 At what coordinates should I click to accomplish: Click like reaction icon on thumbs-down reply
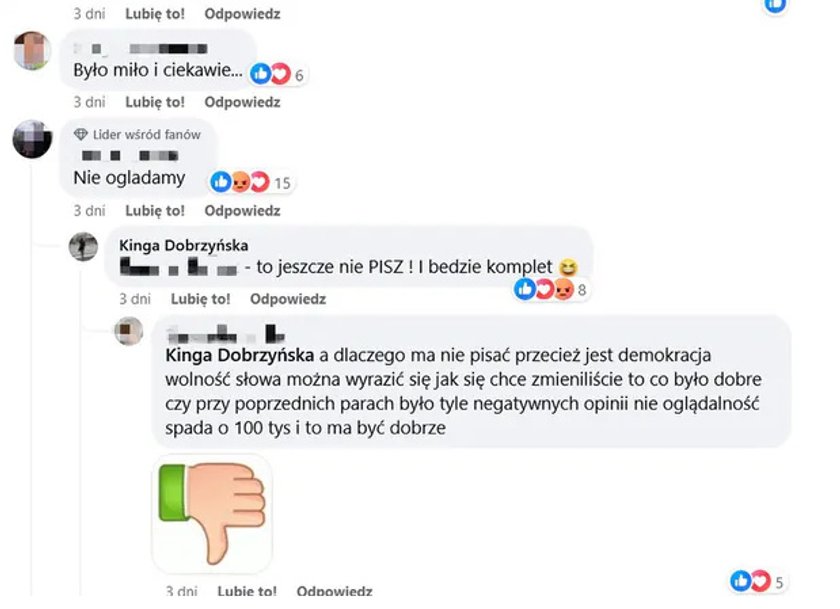pos(741,581)
